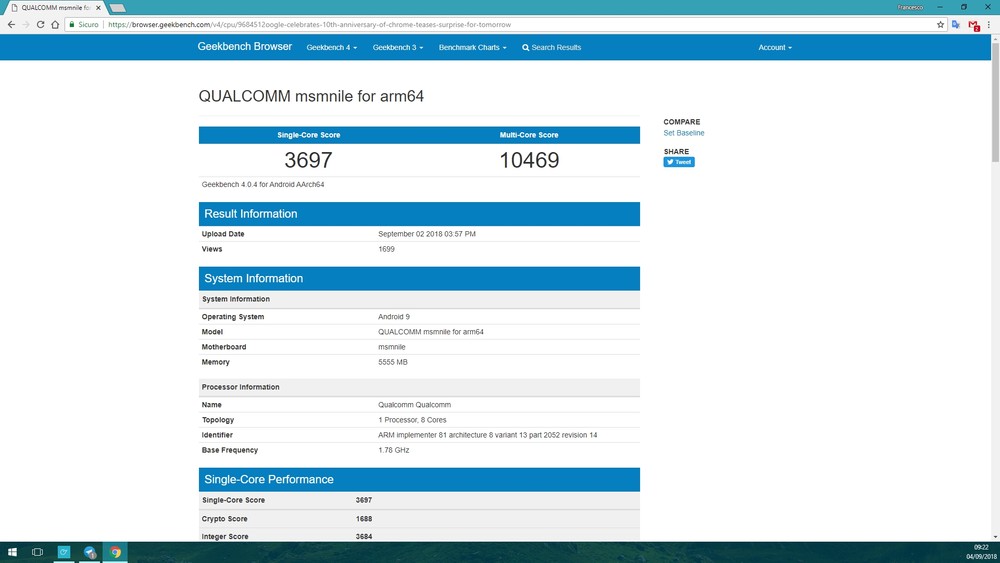1000x563 pixels.
Task: Open the Chrome three-dot menu
Action: point(989,24)
